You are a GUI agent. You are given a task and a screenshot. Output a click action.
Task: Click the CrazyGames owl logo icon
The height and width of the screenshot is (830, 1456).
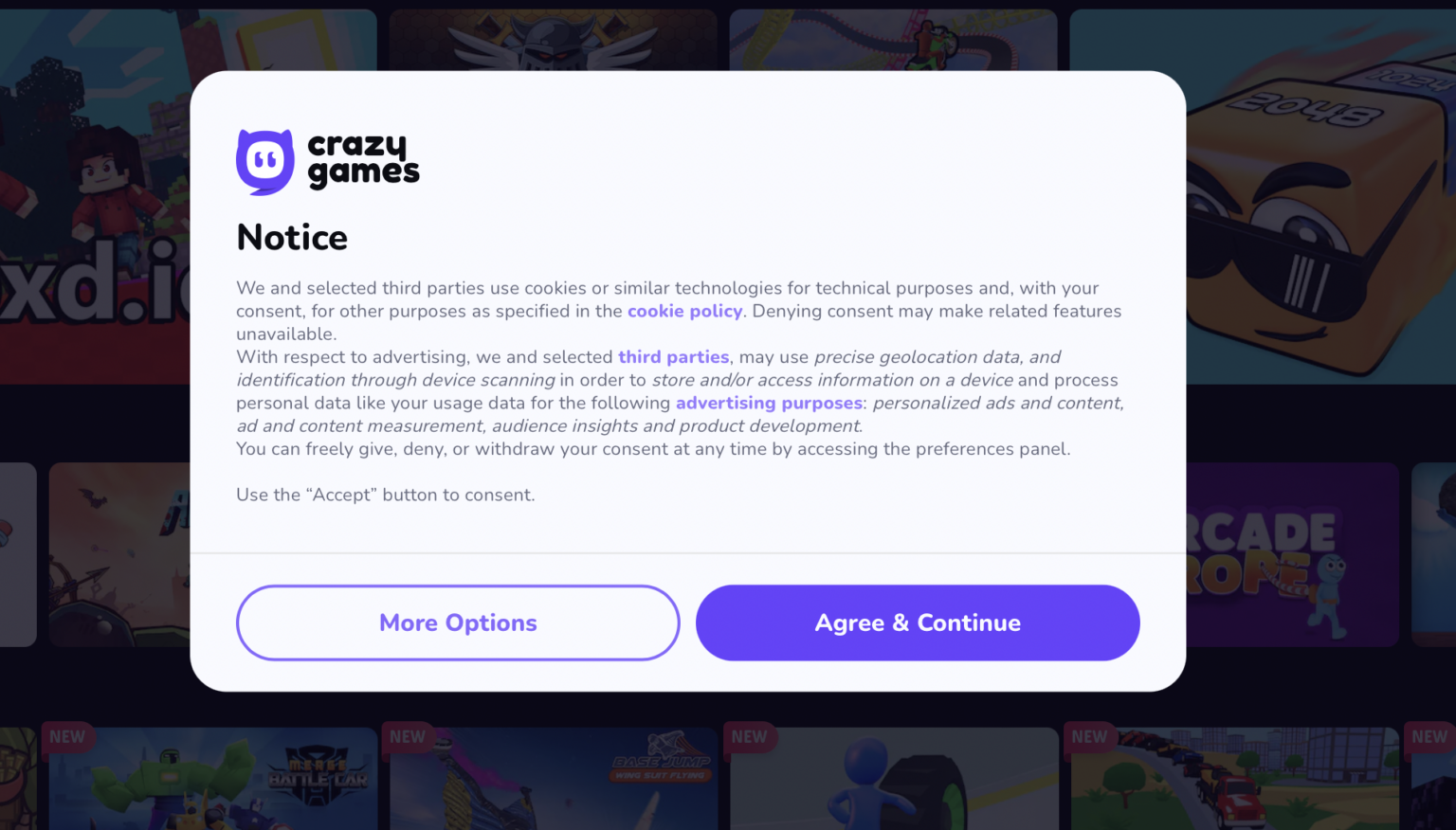(x=264, y=161)
